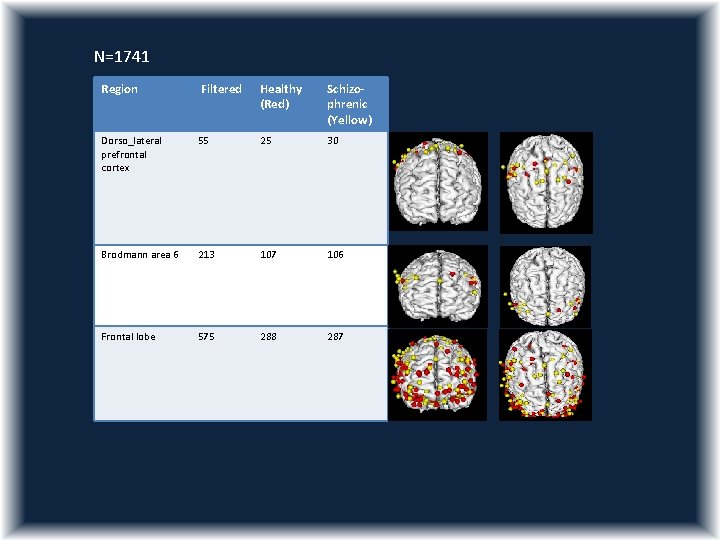Click the schizophrenic value 30
The height and width of the screenshot is (540, 720).
pyautogui.click(x=333, y=141)
